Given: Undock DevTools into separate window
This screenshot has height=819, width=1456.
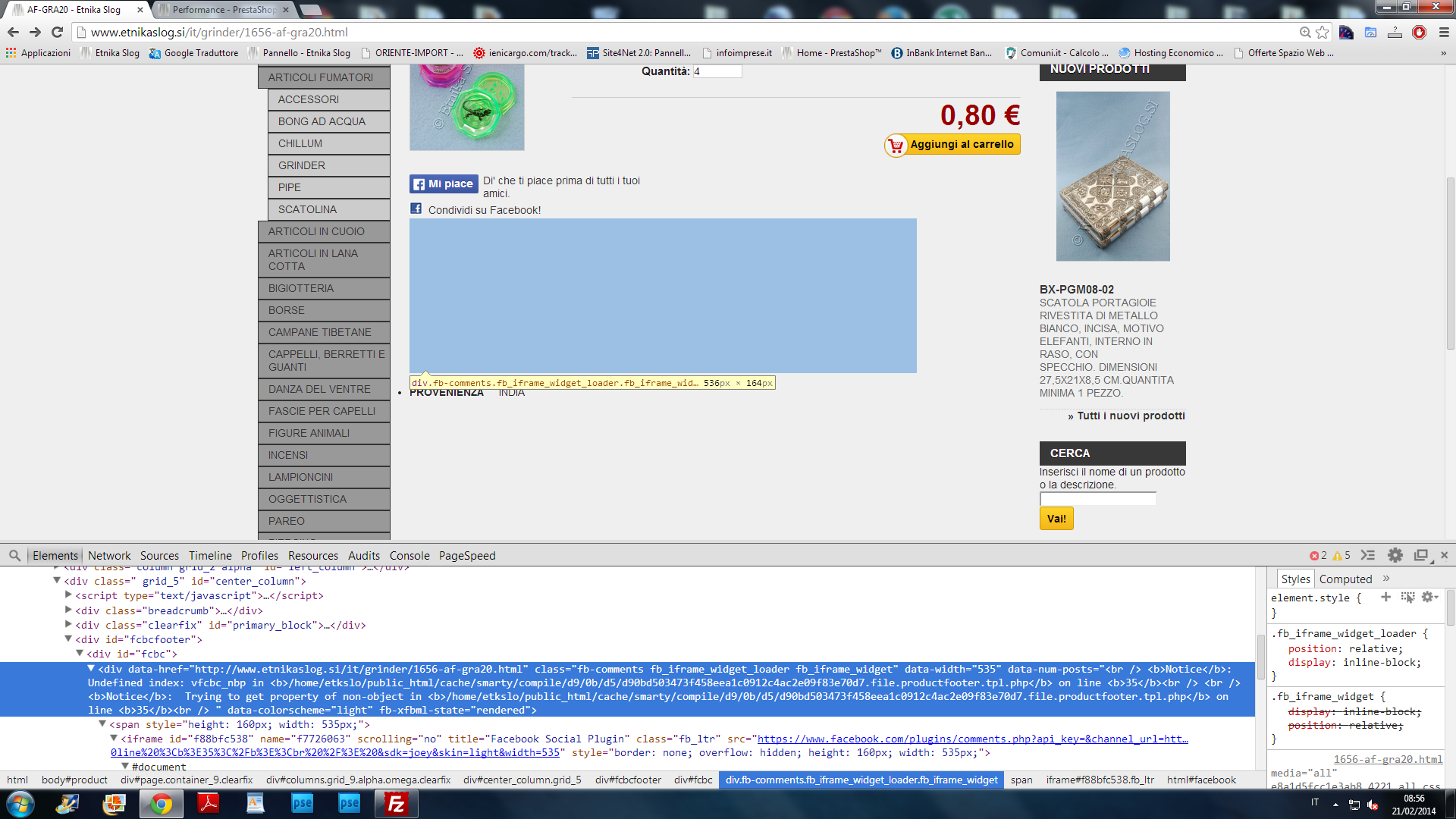Looking at the screenshot, I should 1421,556.
